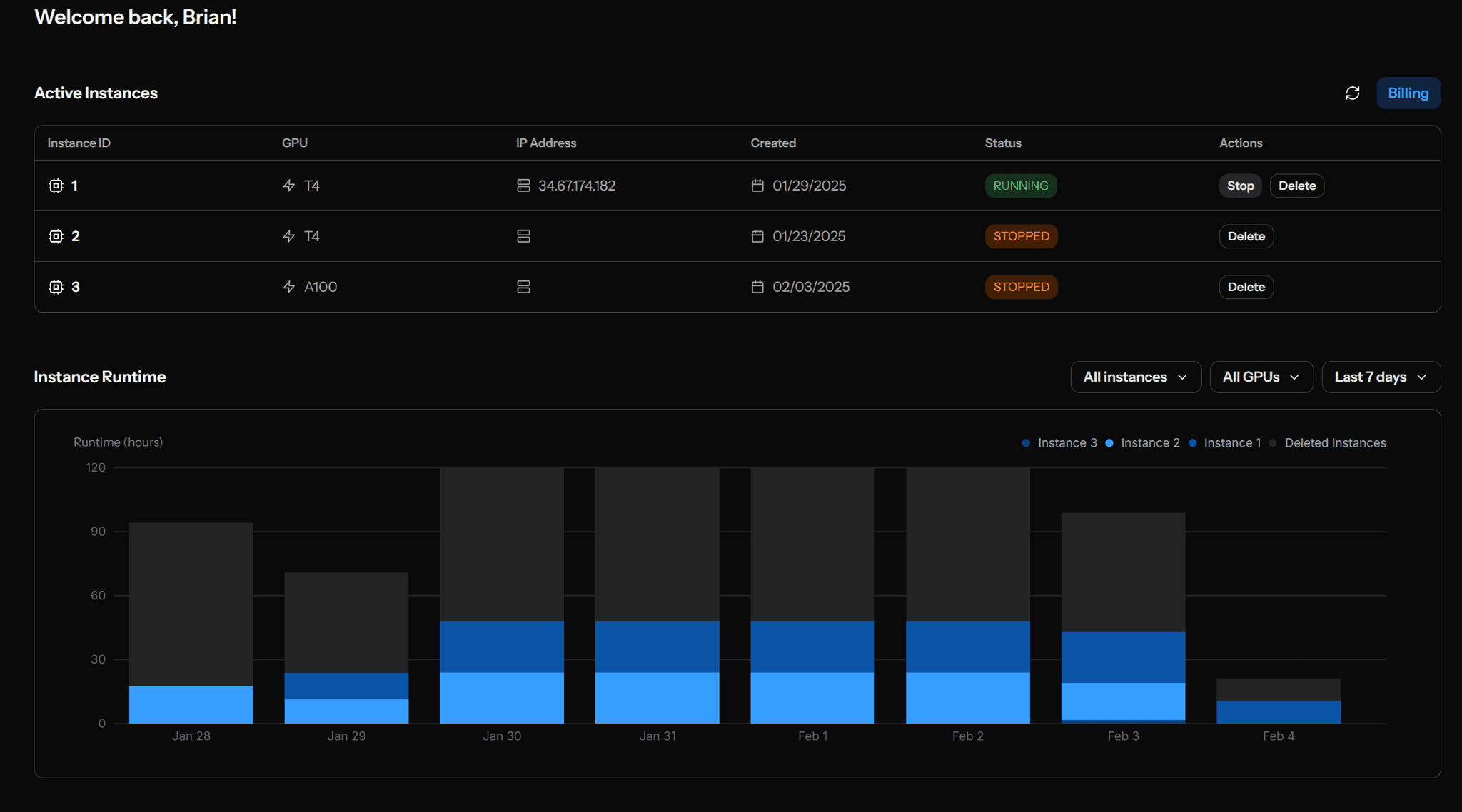The image size is (1462, 812).
Task: Click the calendar icon beside 01/29/2025
Action: click(x=758, y=186)
